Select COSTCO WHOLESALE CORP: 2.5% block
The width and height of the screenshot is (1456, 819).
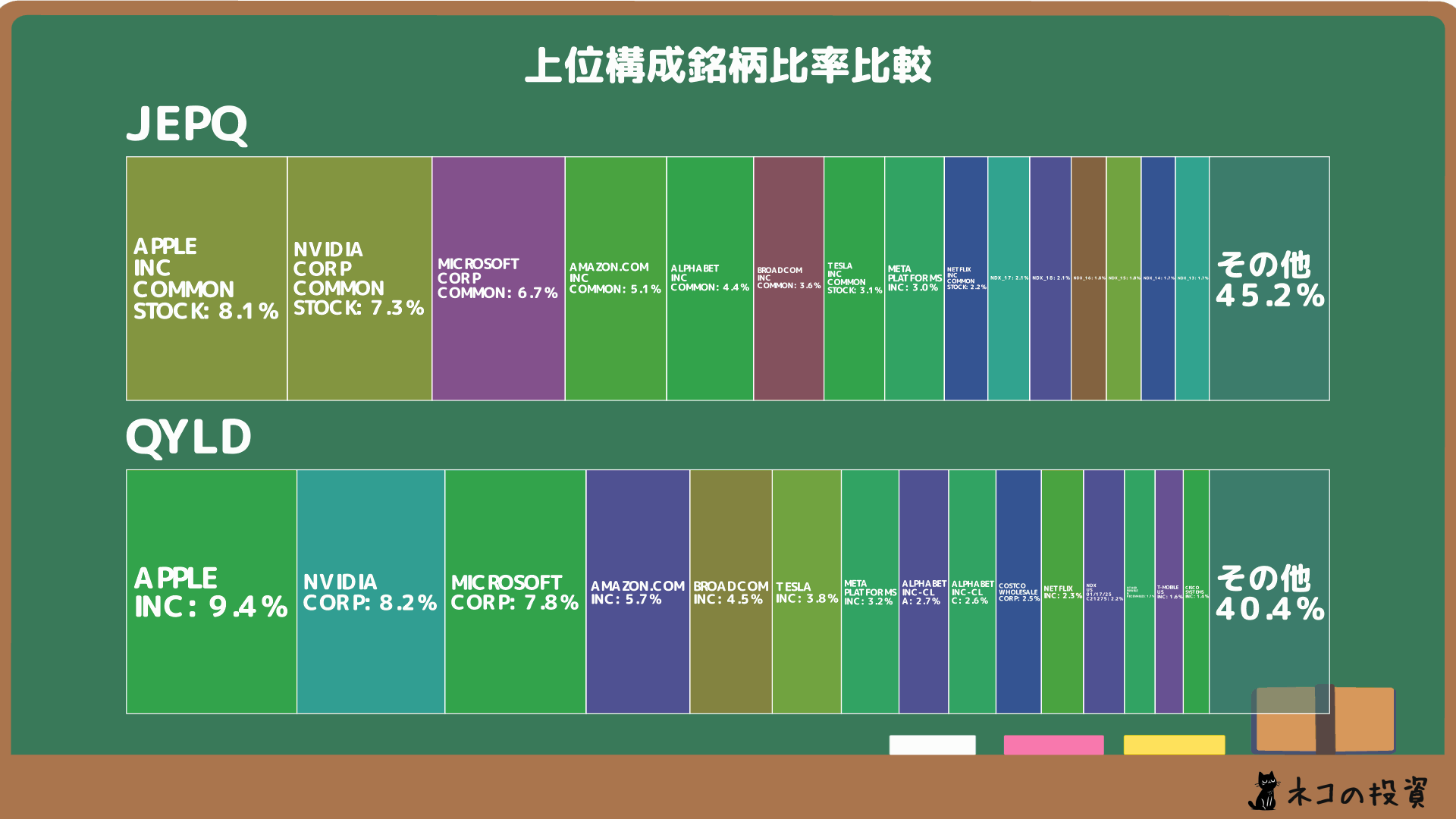(x=1018, y=591)
